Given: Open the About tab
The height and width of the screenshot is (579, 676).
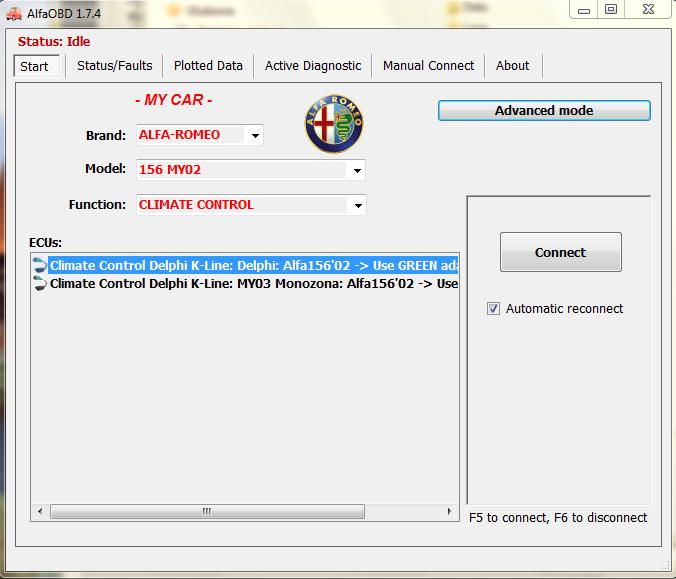Looking at the screenshot, I should tap(513, 66).
